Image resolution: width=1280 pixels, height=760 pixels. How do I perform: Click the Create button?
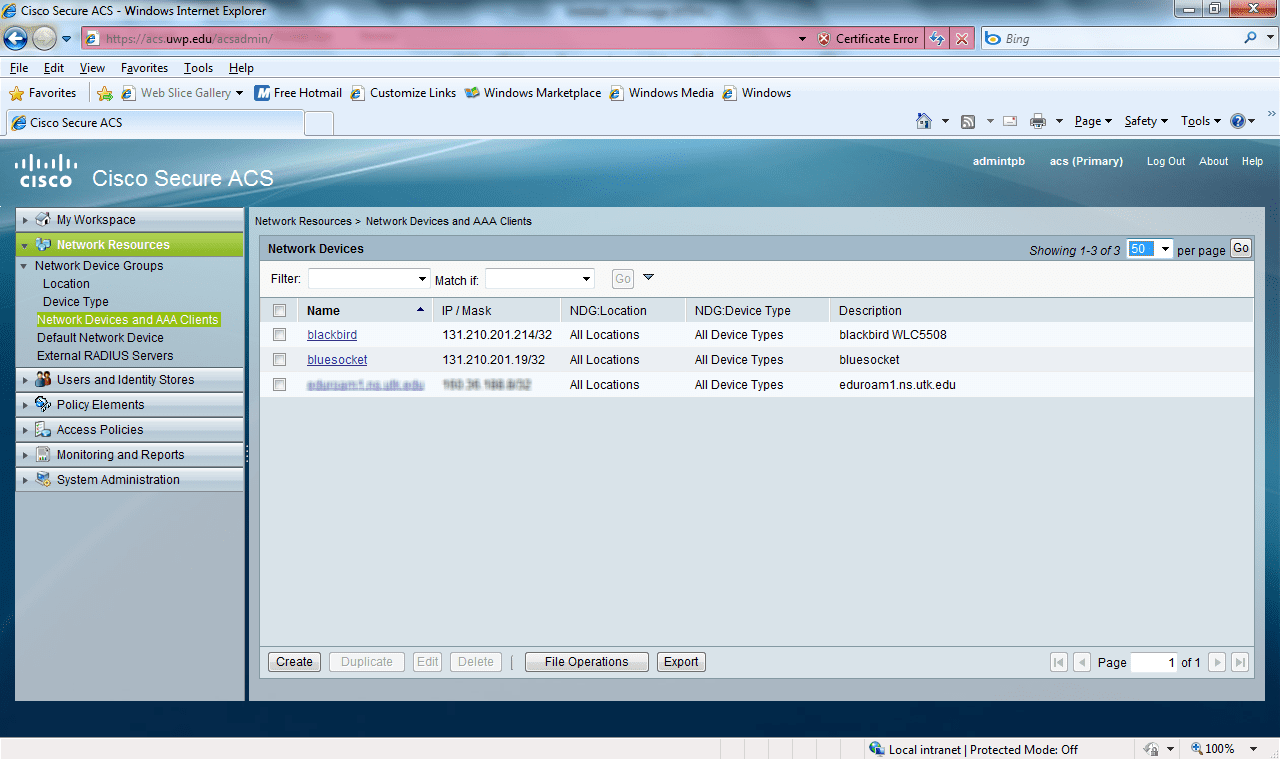click(295, 662)
